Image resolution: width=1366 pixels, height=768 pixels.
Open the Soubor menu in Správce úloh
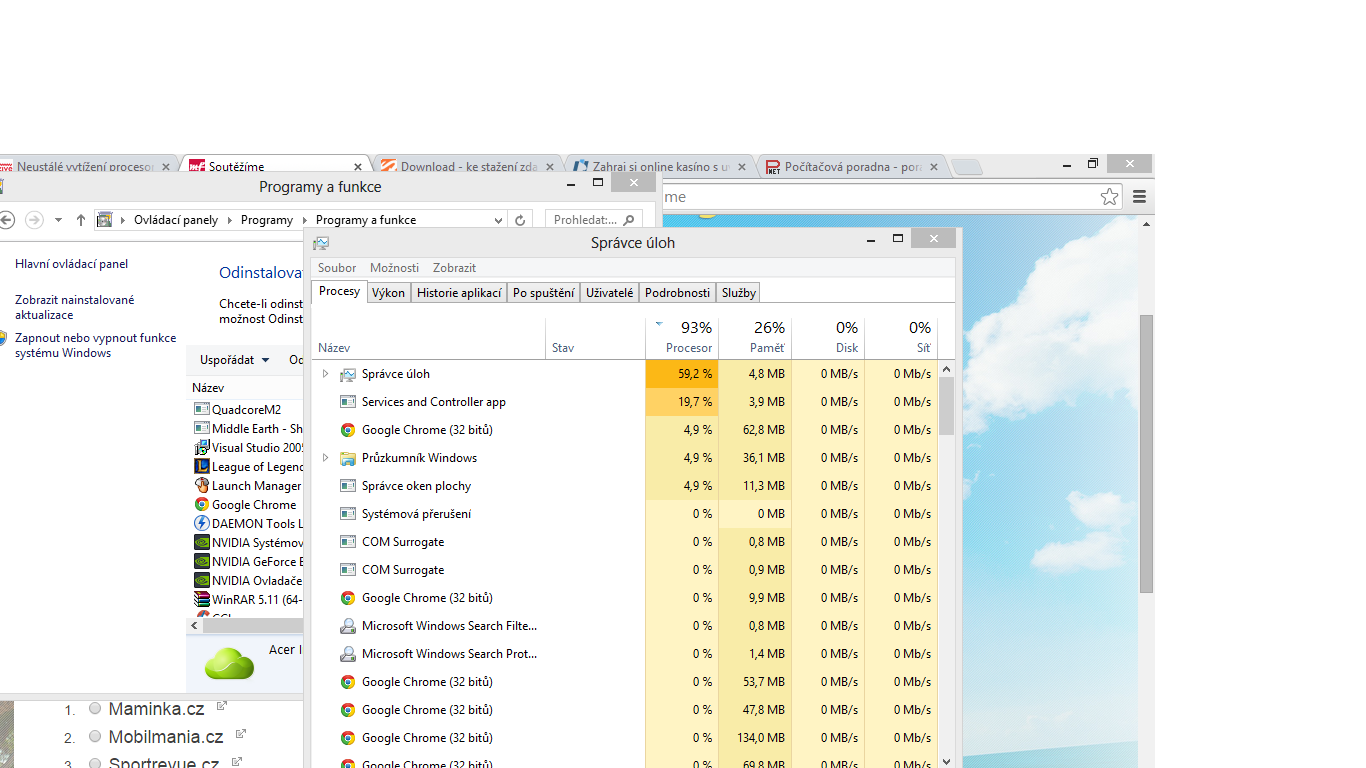click(x=337, y=268)
